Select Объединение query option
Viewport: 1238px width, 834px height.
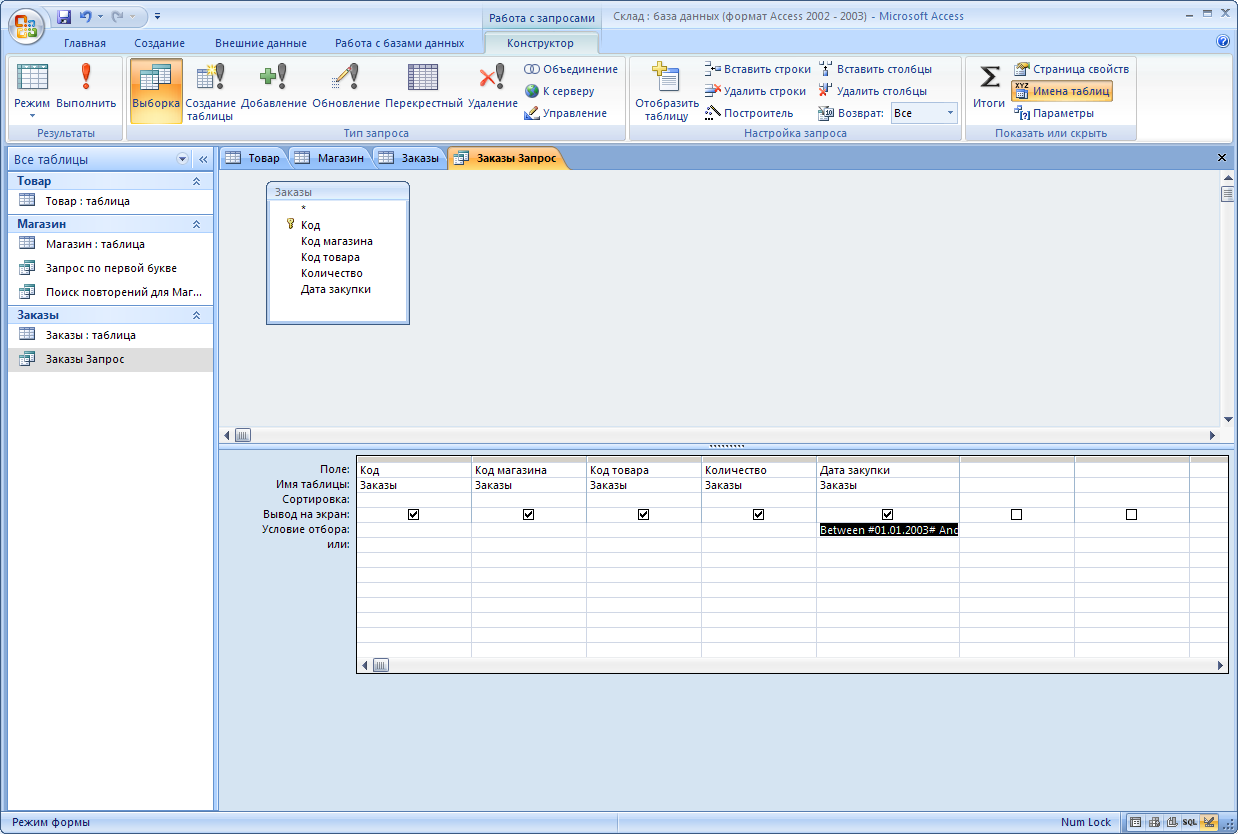pos(571,69)
